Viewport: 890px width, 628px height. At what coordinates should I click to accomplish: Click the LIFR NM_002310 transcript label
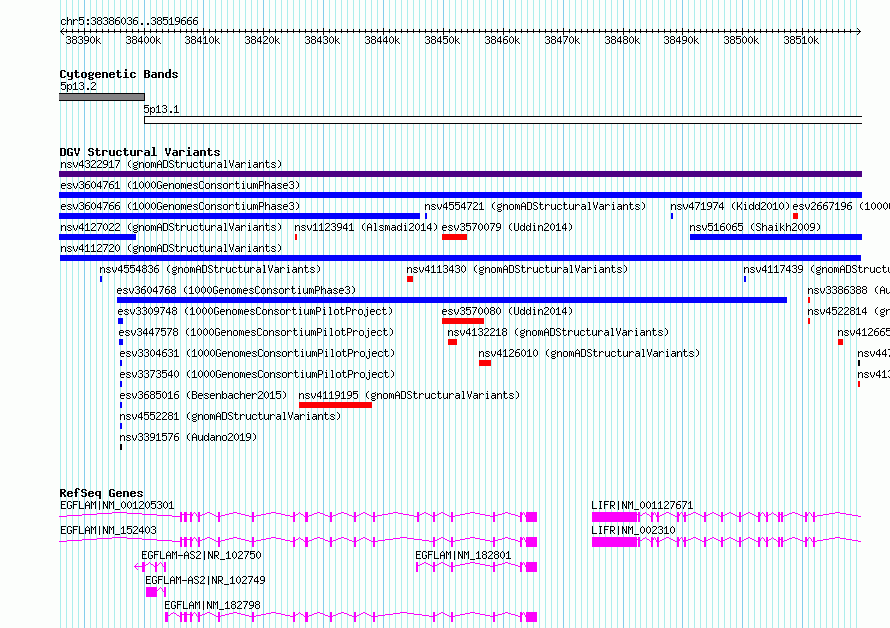click(633, 530)
